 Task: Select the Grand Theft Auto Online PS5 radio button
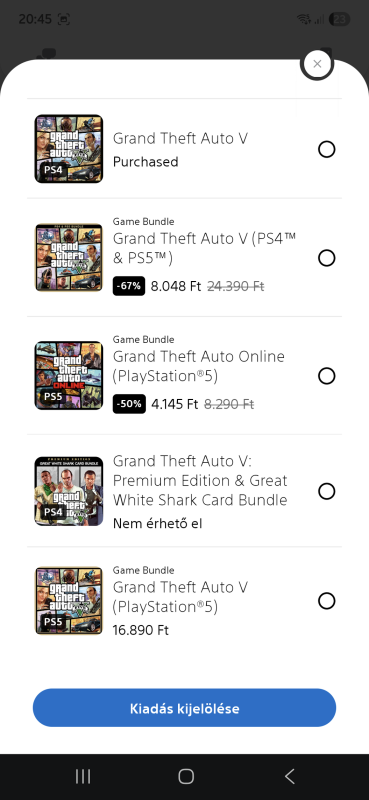(327, 376)
